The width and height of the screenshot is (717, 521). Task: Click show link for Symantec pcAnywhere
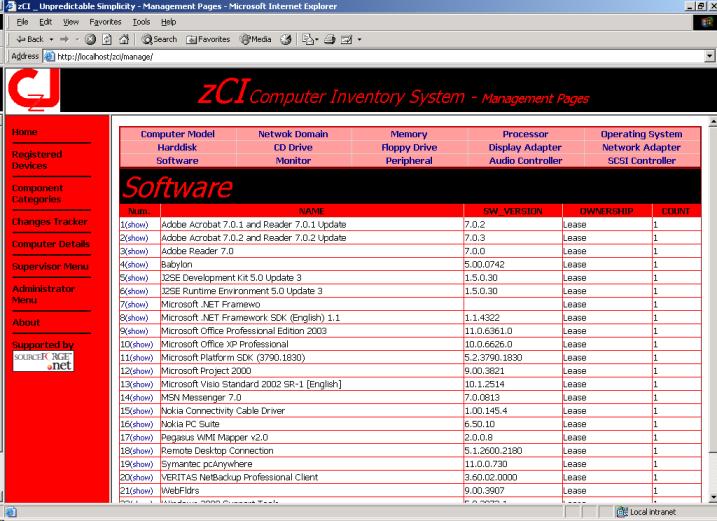tap(142, 464)
